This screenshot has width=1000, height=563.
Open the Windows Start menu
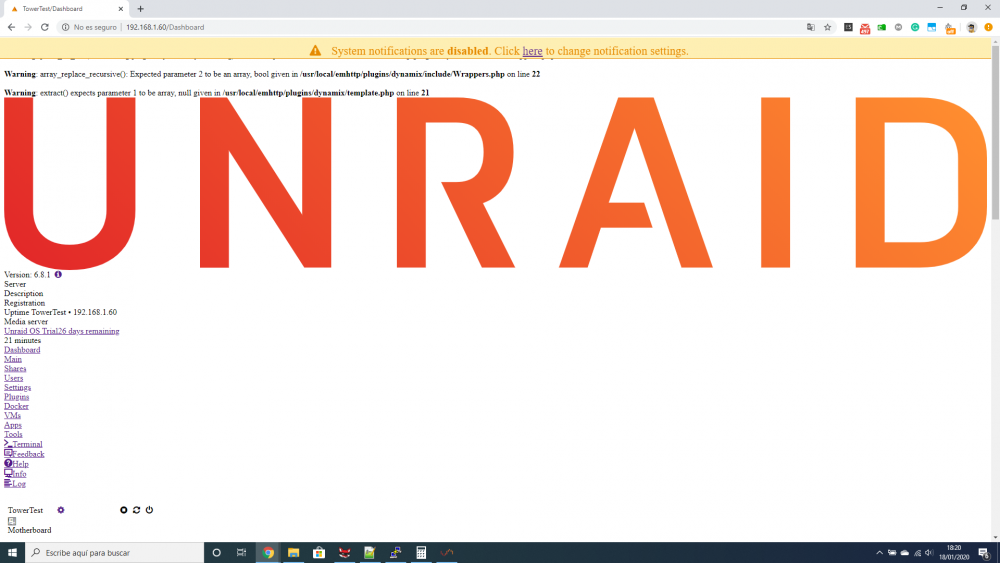(x=12, y=553)
